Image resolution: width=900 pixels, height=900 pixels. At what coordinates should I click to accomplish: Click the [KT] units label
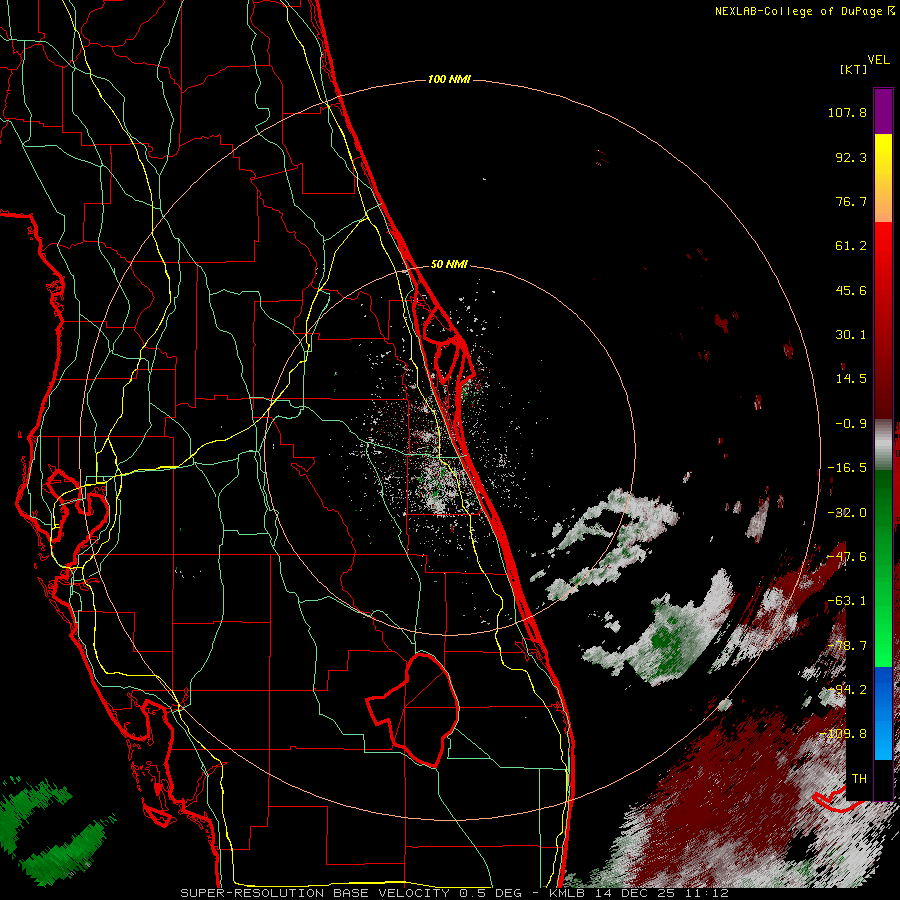[854, 69]
